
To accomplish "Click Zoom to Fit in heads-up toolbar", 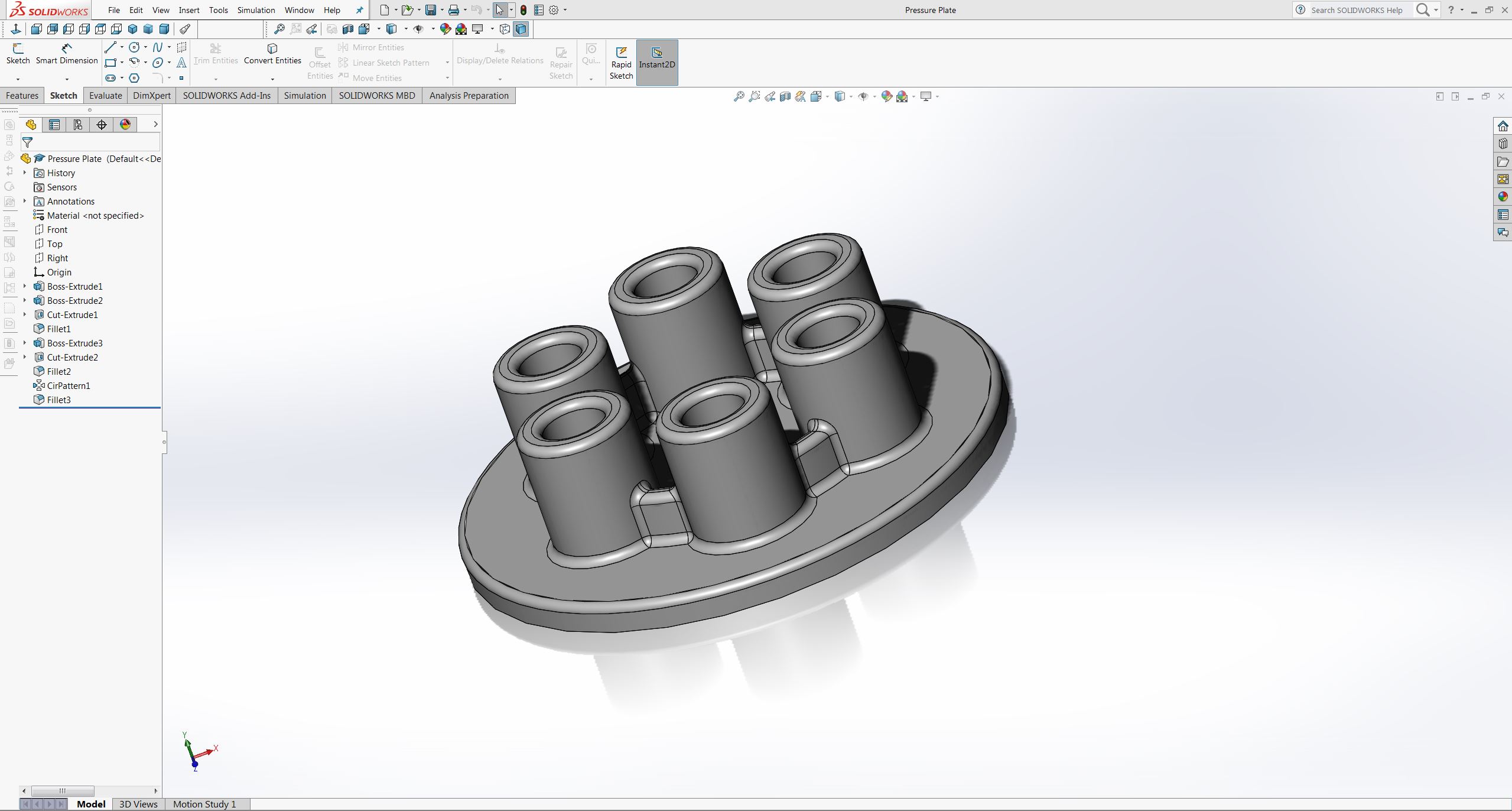I will point(739,96).
